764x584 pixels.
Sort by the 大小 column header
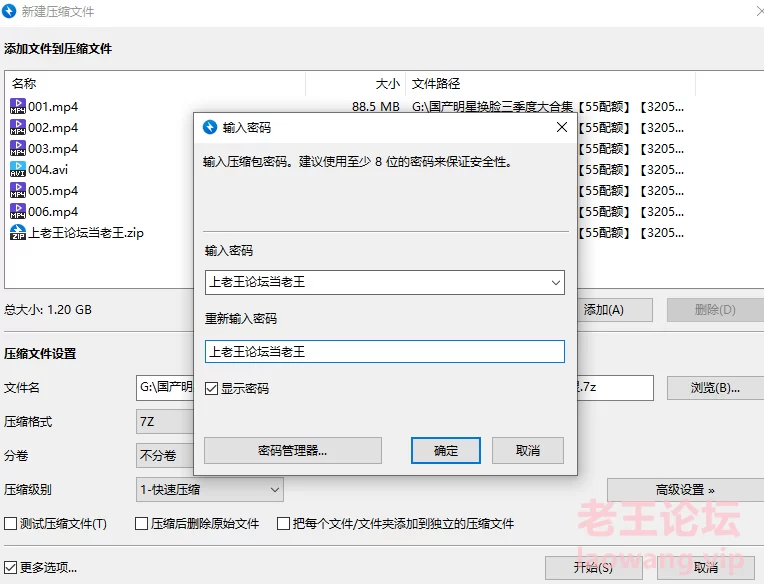[387, 84]
